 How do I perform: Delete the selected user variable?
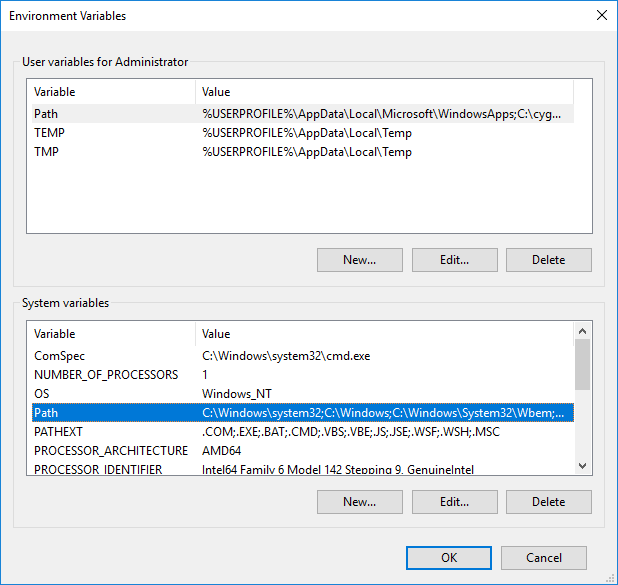548,260
